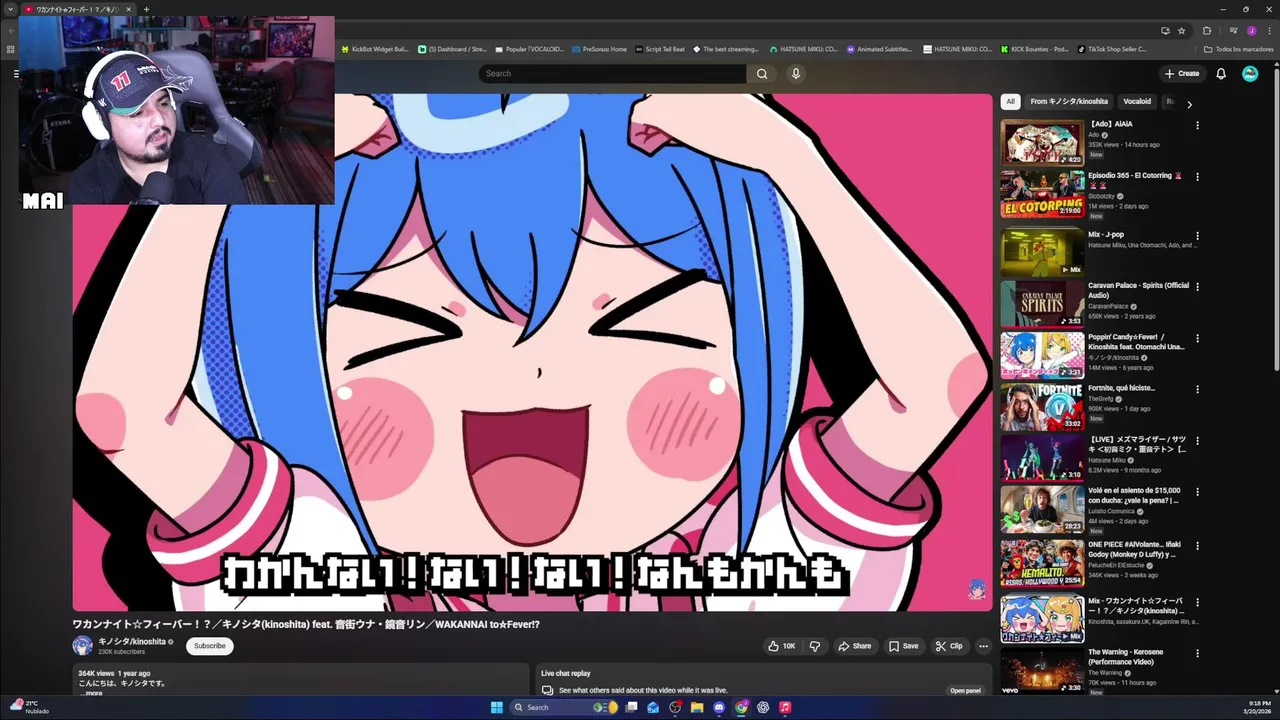Open Chrome taskbar icon

click(x=741, y=707)
